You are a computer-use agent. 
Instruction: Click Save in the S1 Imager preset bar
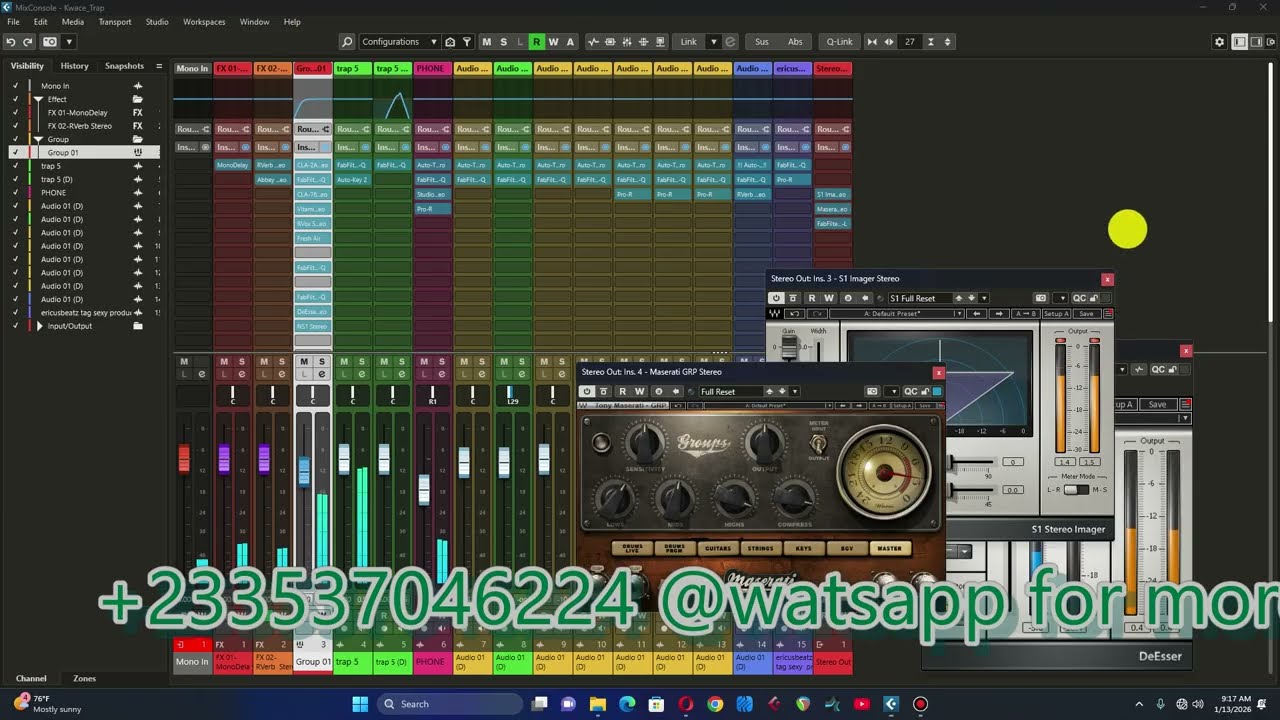coord(1085,314)
